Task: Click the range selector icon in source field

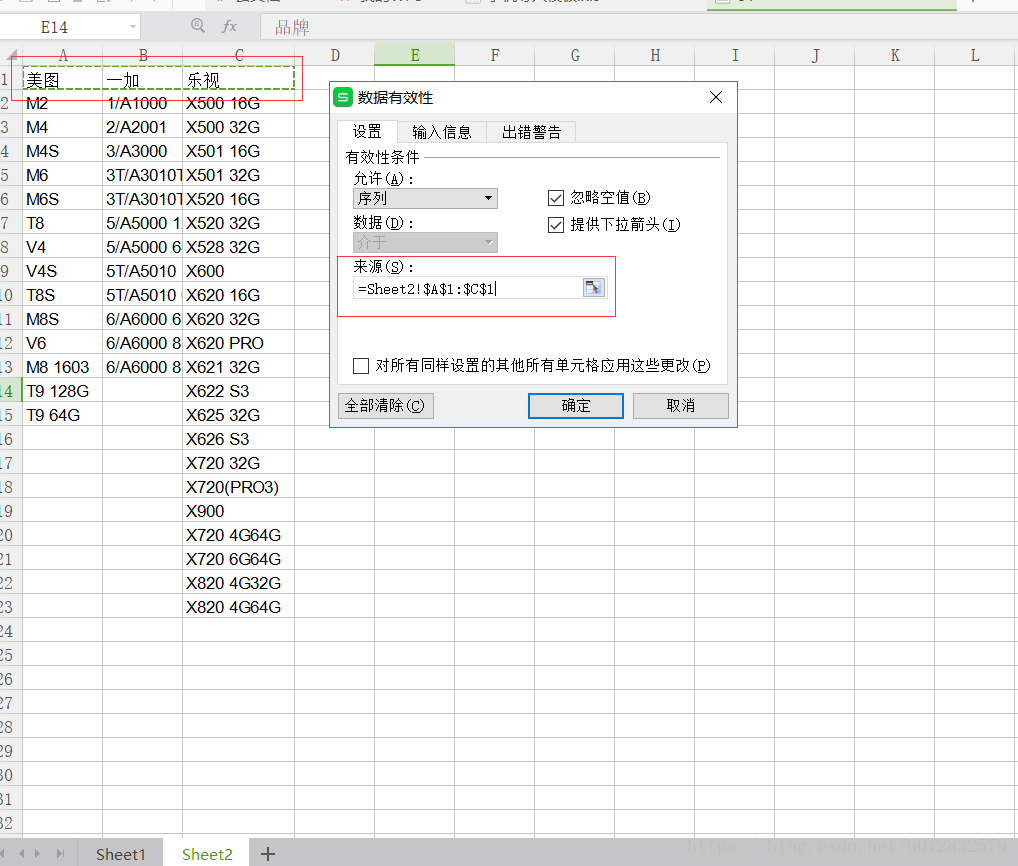Action: (x=593, y=288)
